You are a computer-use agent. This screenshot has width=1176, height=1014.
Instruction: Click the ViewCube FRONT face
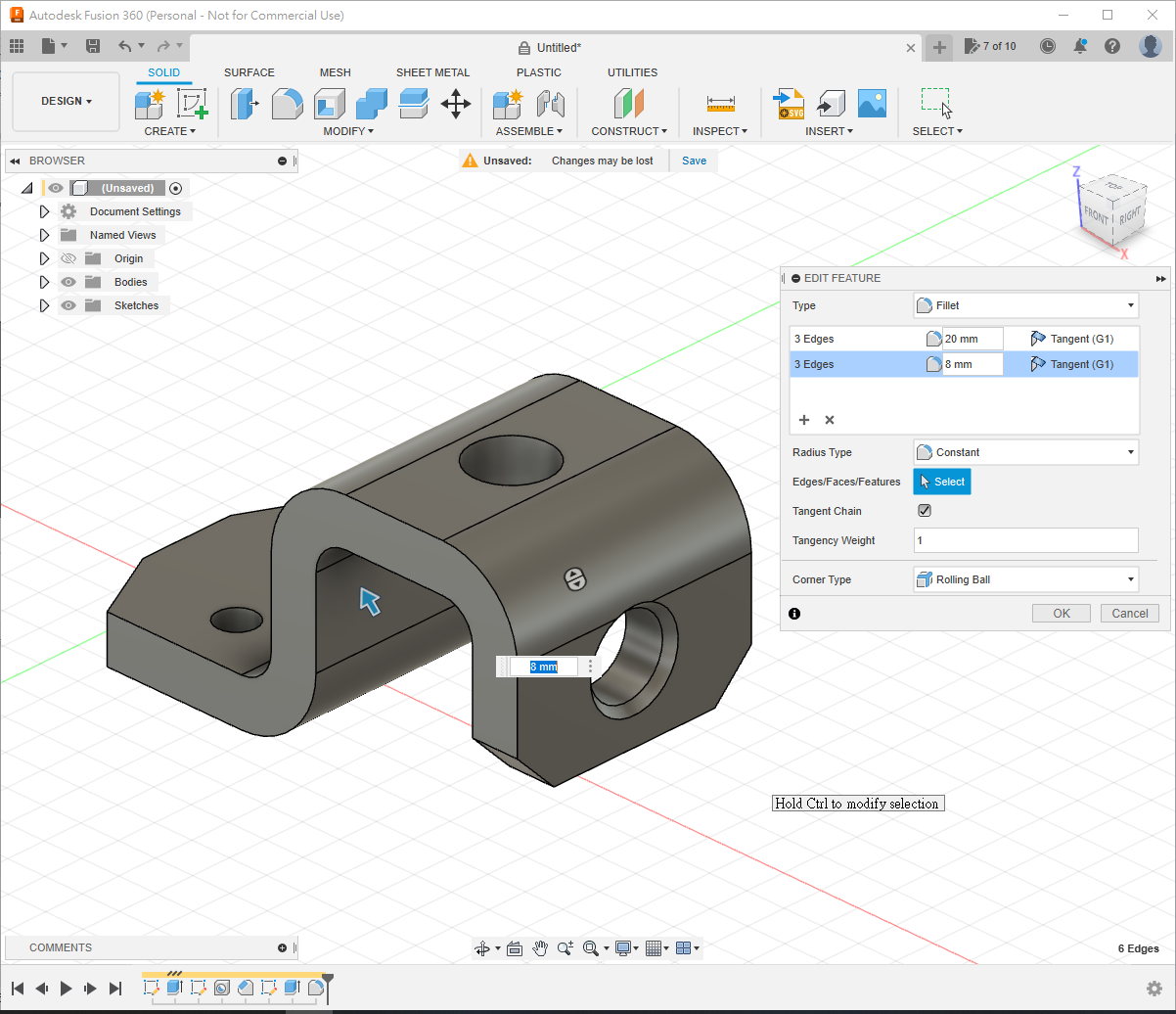[x=1096, y=216]
